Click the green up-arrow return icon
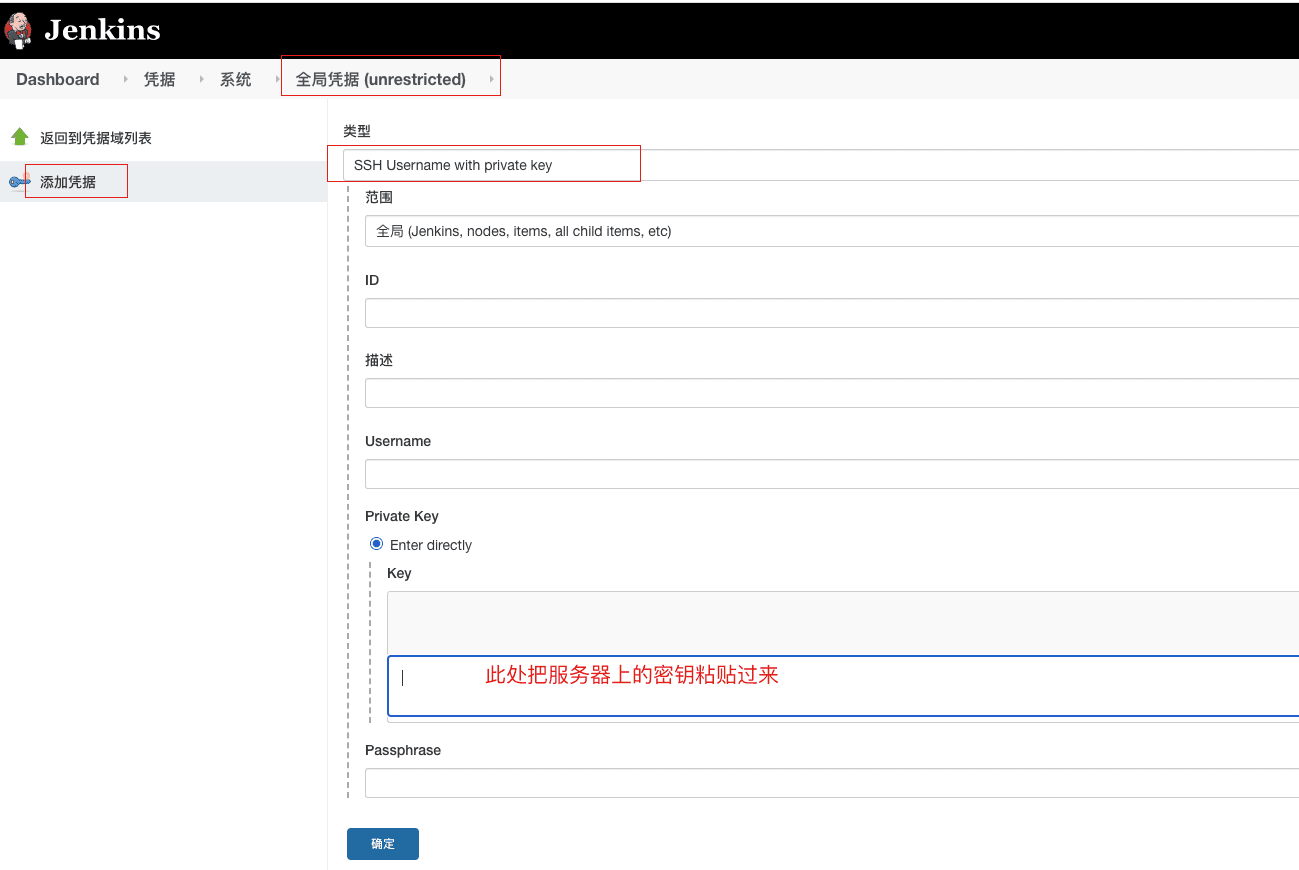This screenshot has width=1299, height=870. tap(20, 137)
